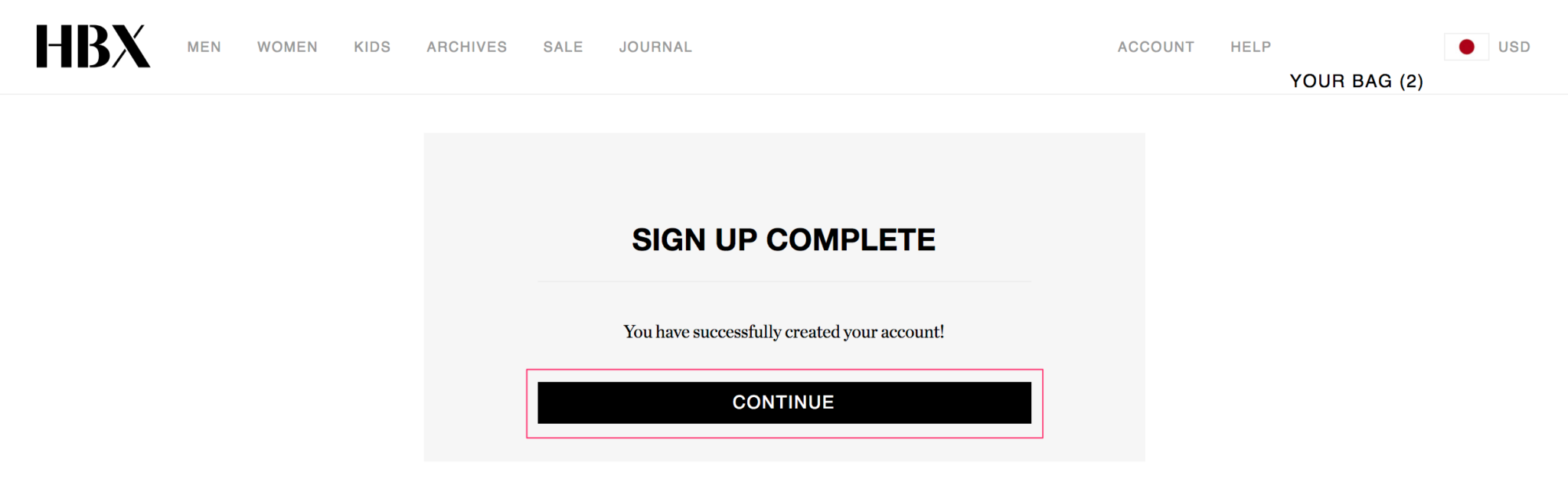
Task: Open the ACCOUNT link
Action: [x=1155, y=47]
